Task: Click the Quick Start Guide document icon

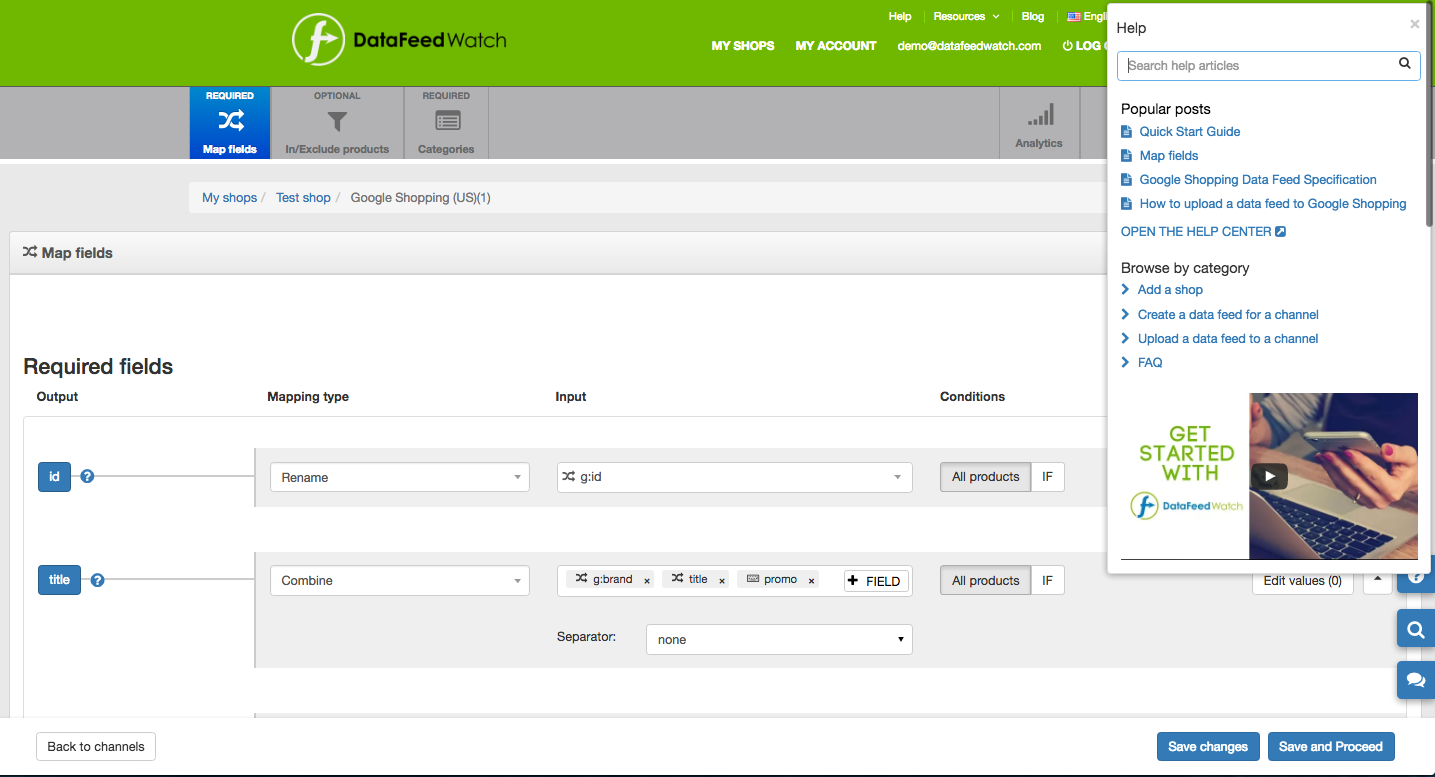Action: coord(1127,131)
